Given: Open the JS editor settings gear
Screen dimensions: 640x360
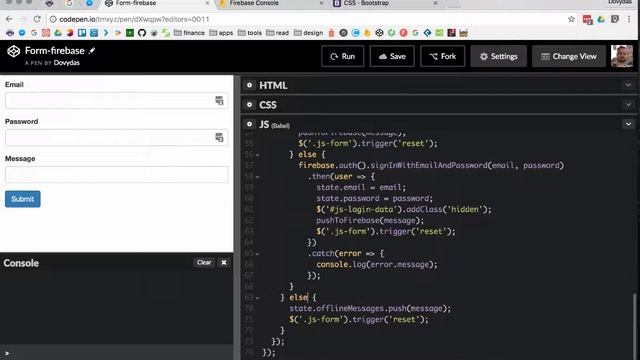Looking at the screenshot, I should [x=249, y=124].
